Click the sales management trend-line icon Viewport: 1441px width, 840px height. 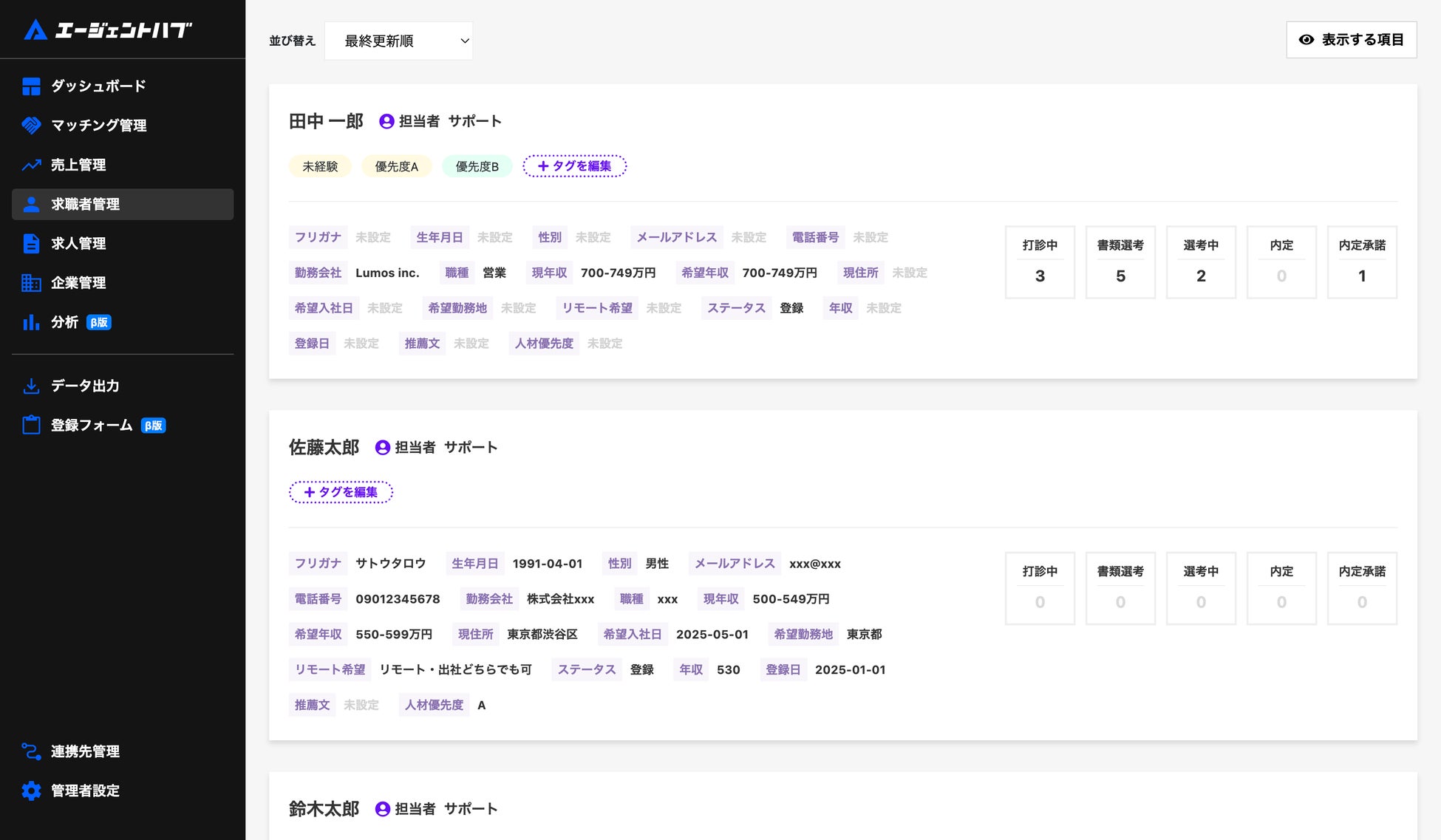[x=31, y=165]
